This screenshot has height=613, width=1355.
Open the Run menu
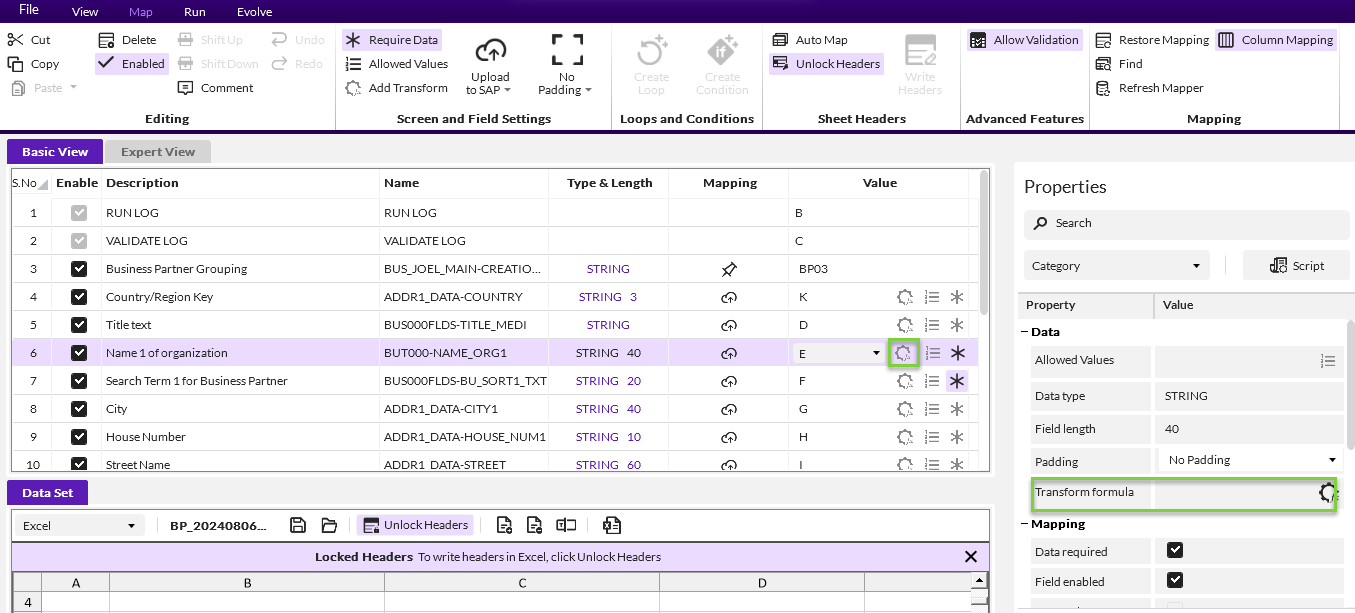click(x=195, y=12)
